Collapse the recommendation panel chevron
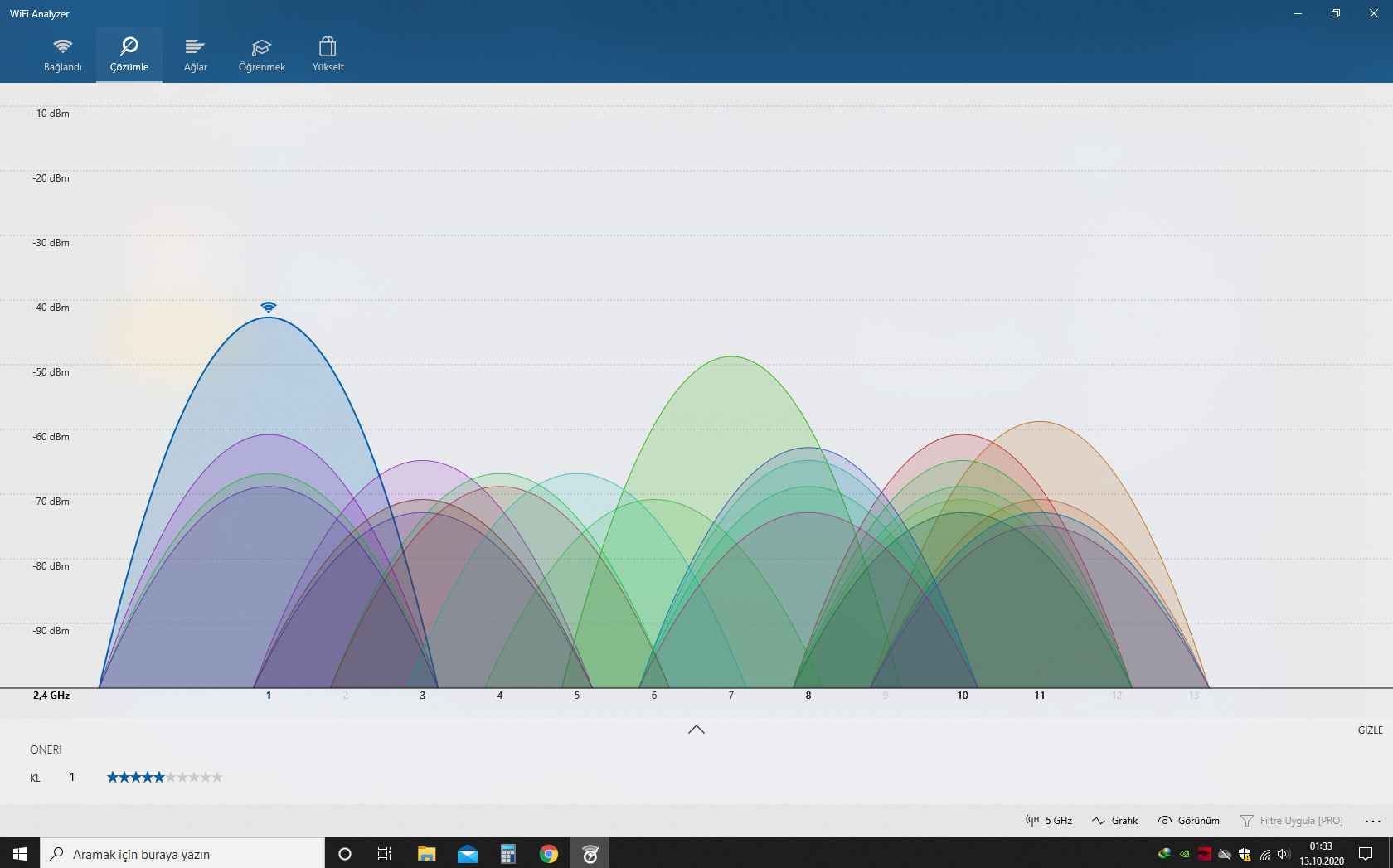1393x868 pixels. 696,730
